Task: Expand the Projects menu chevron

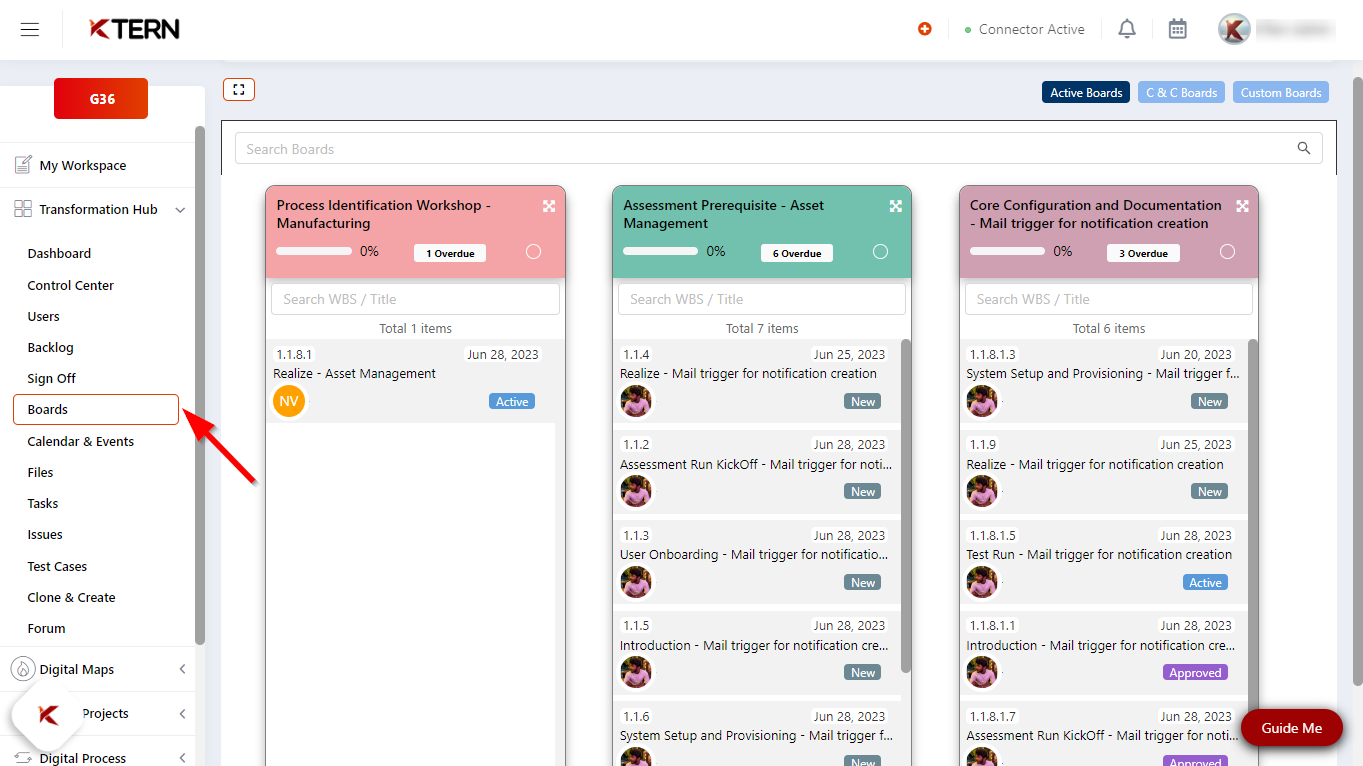Action: (x=182, y=713)
